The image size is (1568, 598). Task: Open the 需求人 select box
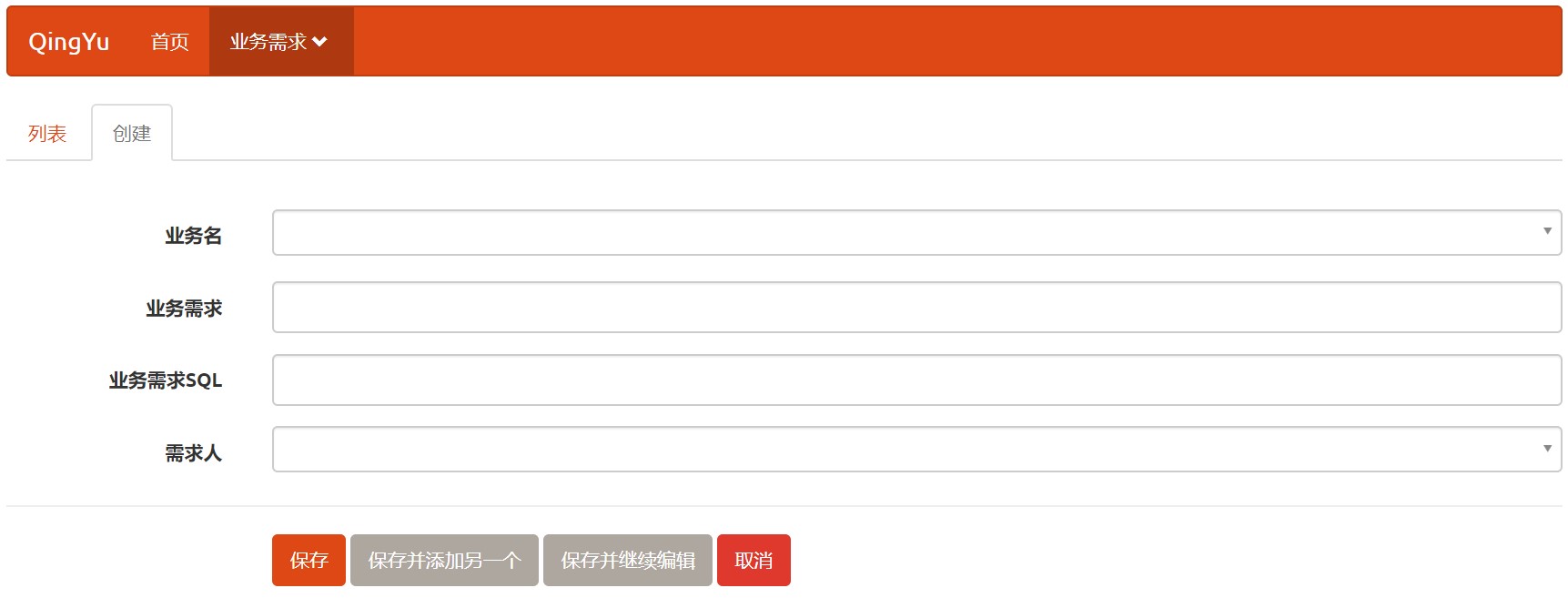916,450
